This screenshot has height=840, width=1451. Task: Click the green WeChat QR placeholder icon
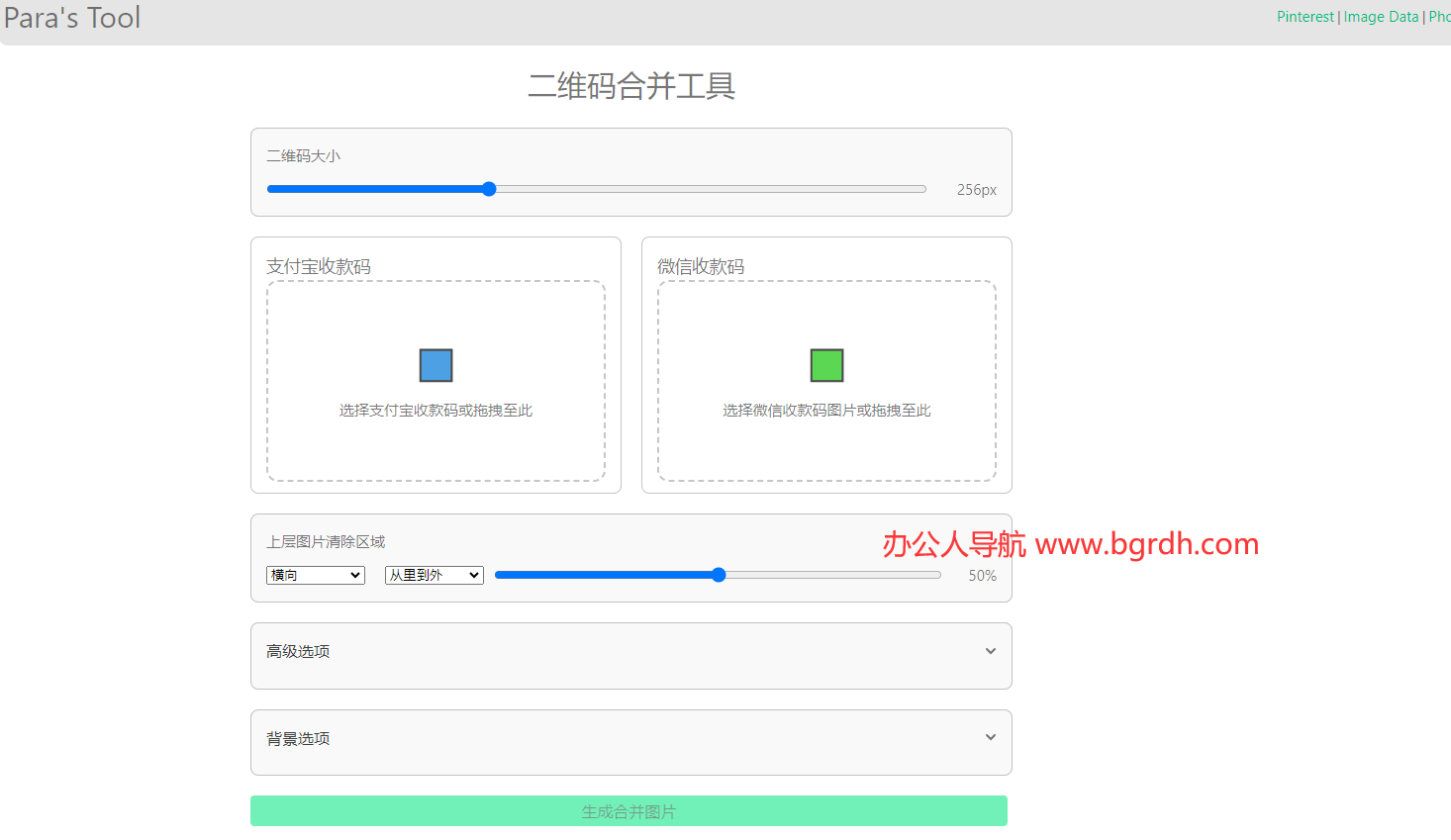tap(826, 365)
